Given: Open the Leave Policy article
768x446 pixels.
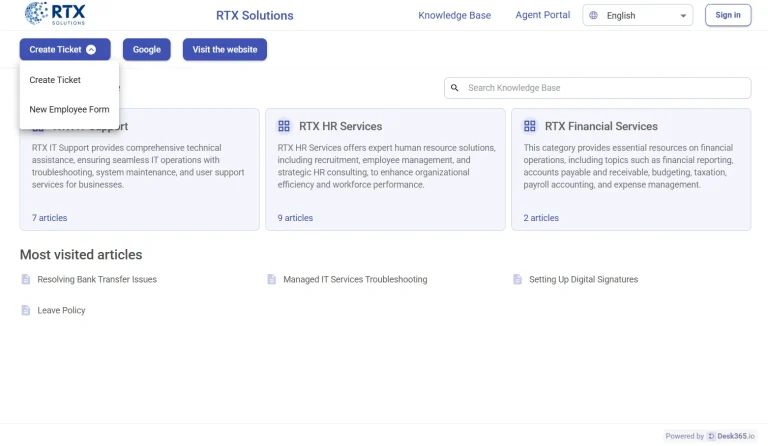Looking at the screenshot, I should point(61,310).
